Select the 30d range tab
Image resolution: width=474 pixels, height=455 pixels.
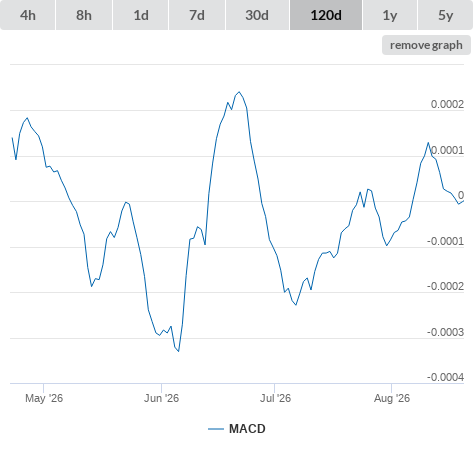257,15
